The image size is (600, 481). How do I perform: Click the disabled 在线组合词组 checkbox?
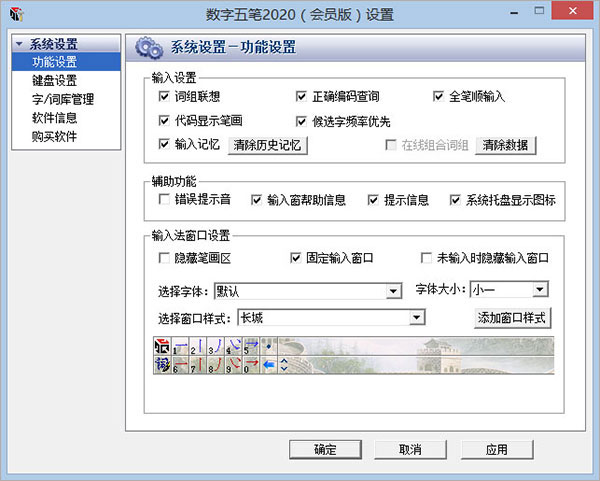(x=391, y=145)
